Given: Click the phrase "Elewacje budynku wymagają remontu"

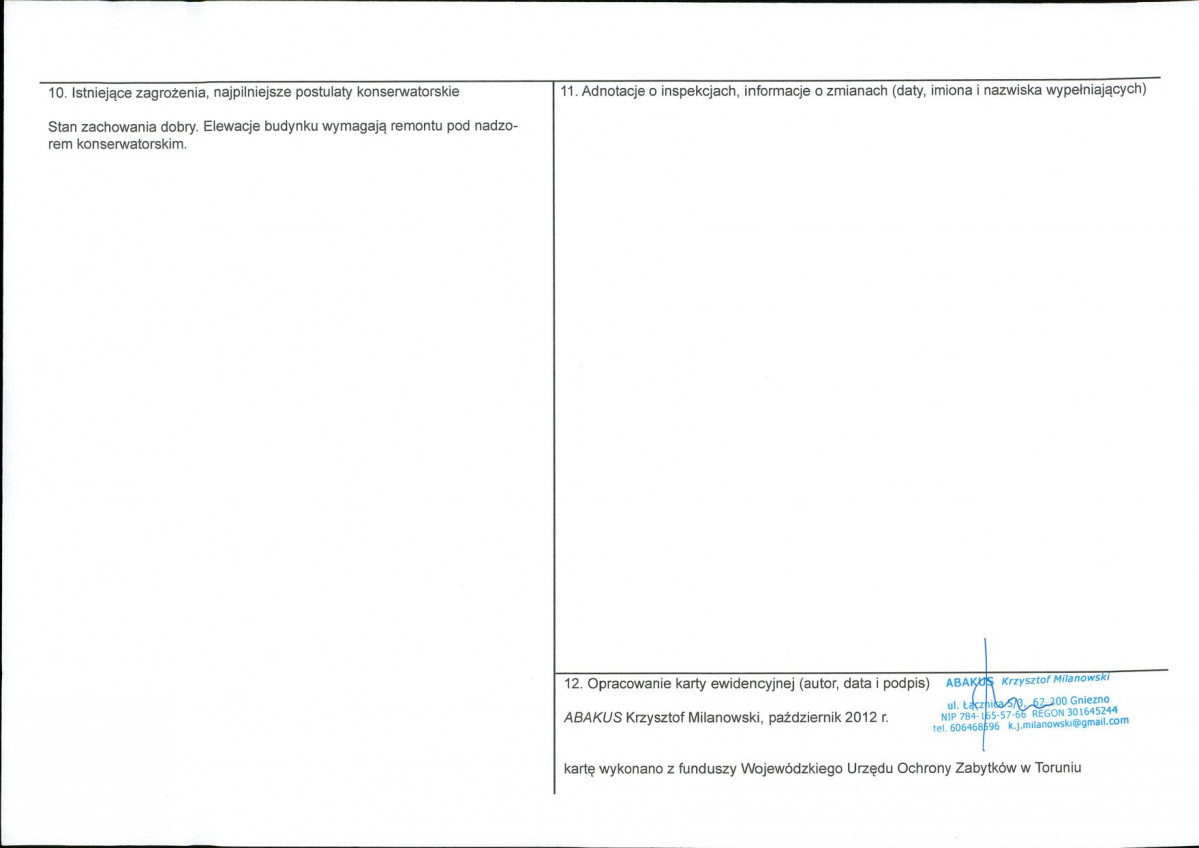Looking at the screenshot, I should coord(330,127).
